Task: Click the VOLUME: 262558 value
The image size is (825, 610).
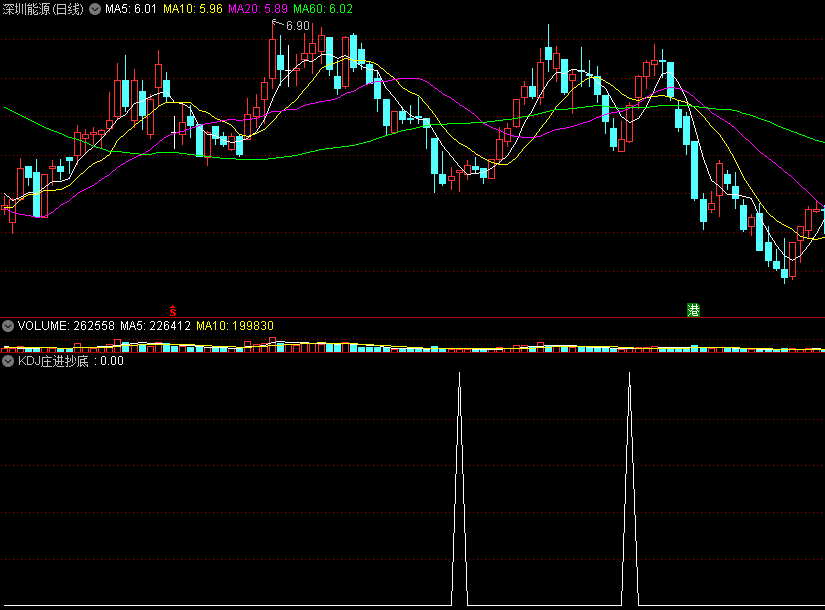Action: click(66, 326)
